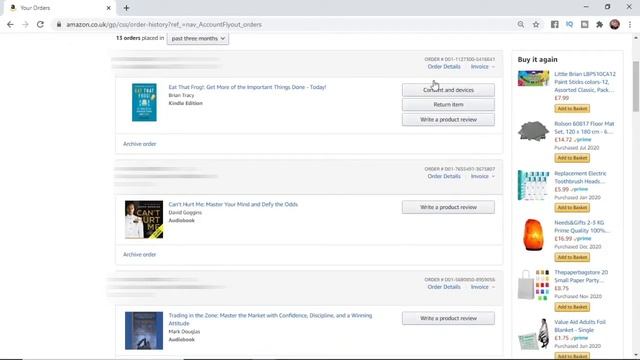
Task: Archive the Eat That Frog order
Action: [140, 144]
